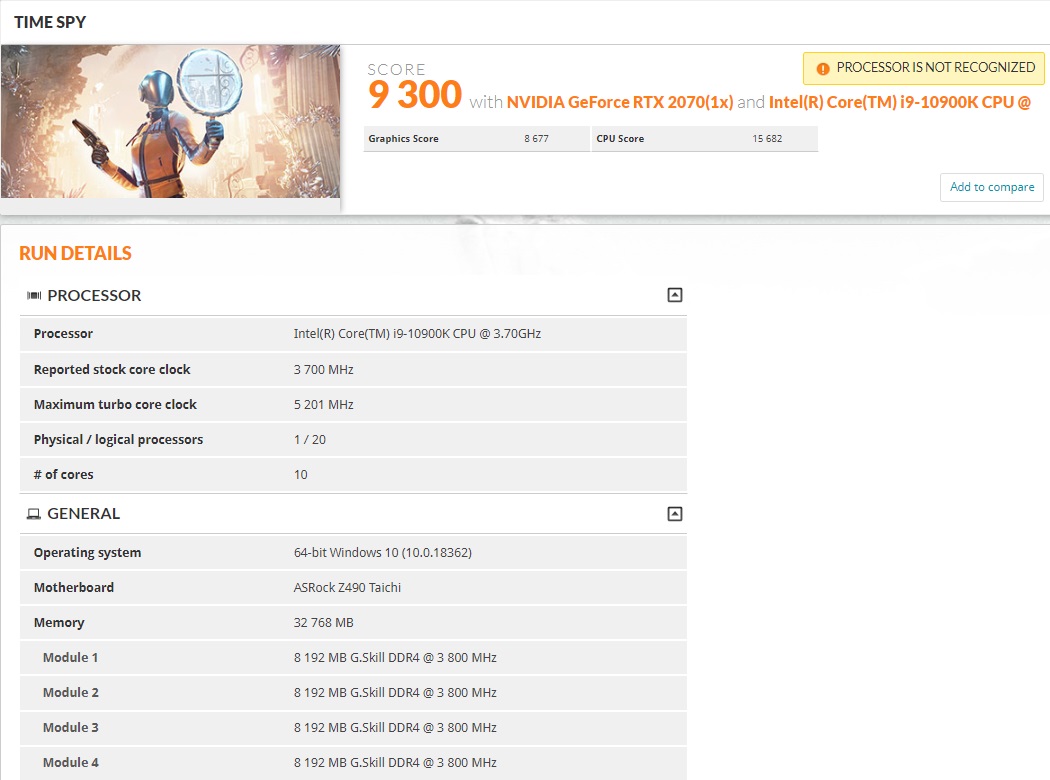1050x780 pixels.
Task: Click the processor warning exclamation icon
Action: [823, 68]
